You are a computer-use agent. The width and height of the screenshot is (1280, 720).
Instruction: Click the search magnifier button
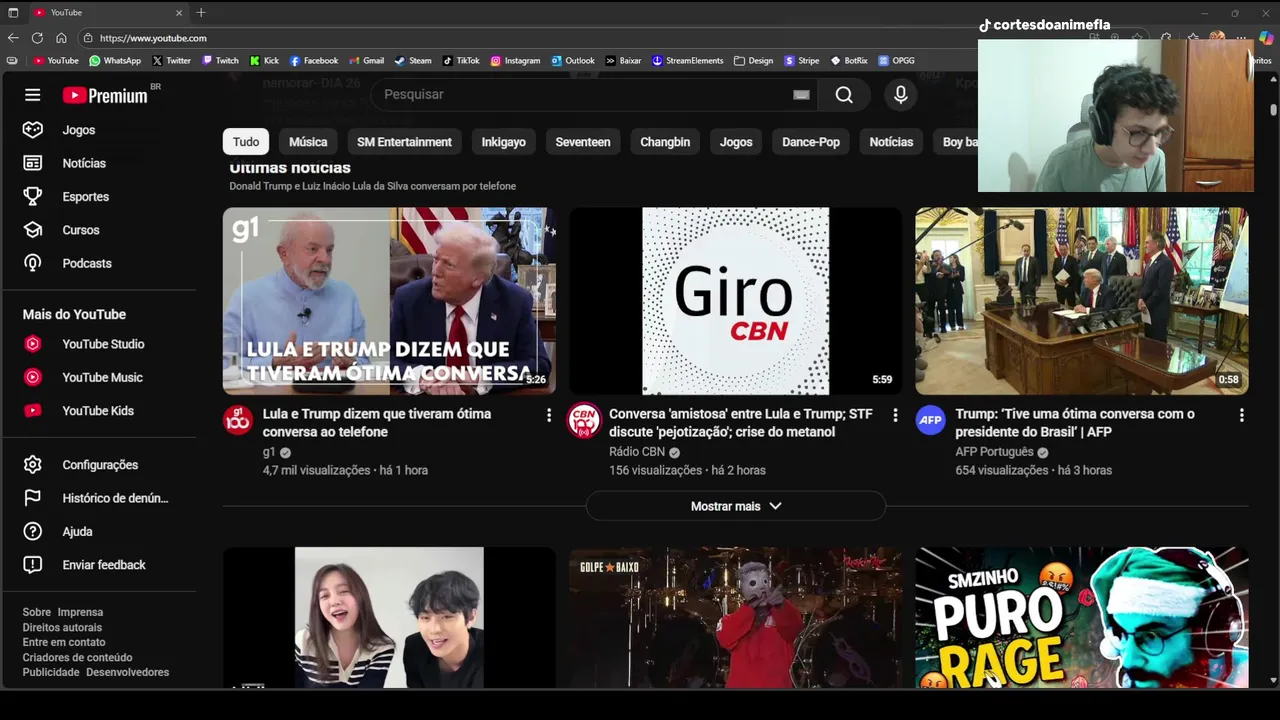click(x=844, y=94)
